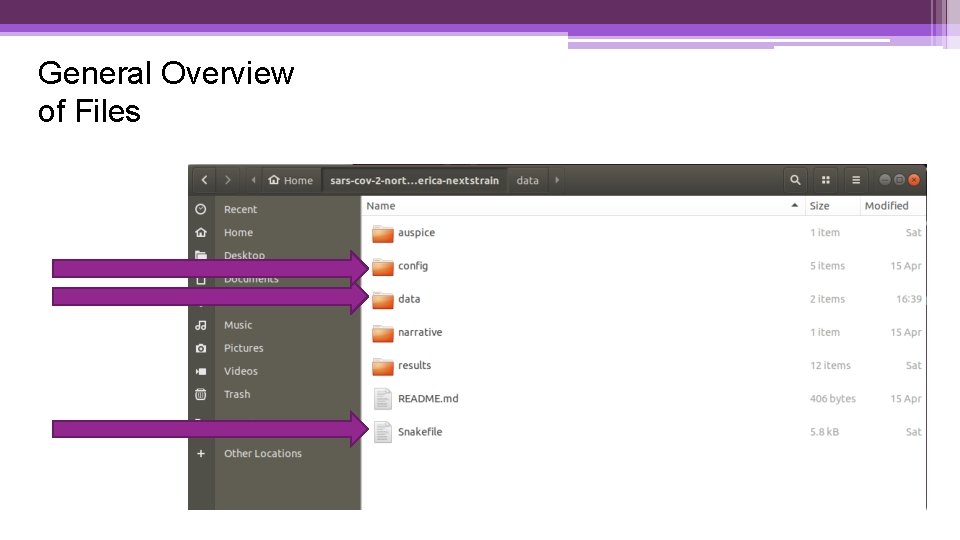Click the sidebar Home house icon
960x540 pixels.
coord(201,233)
